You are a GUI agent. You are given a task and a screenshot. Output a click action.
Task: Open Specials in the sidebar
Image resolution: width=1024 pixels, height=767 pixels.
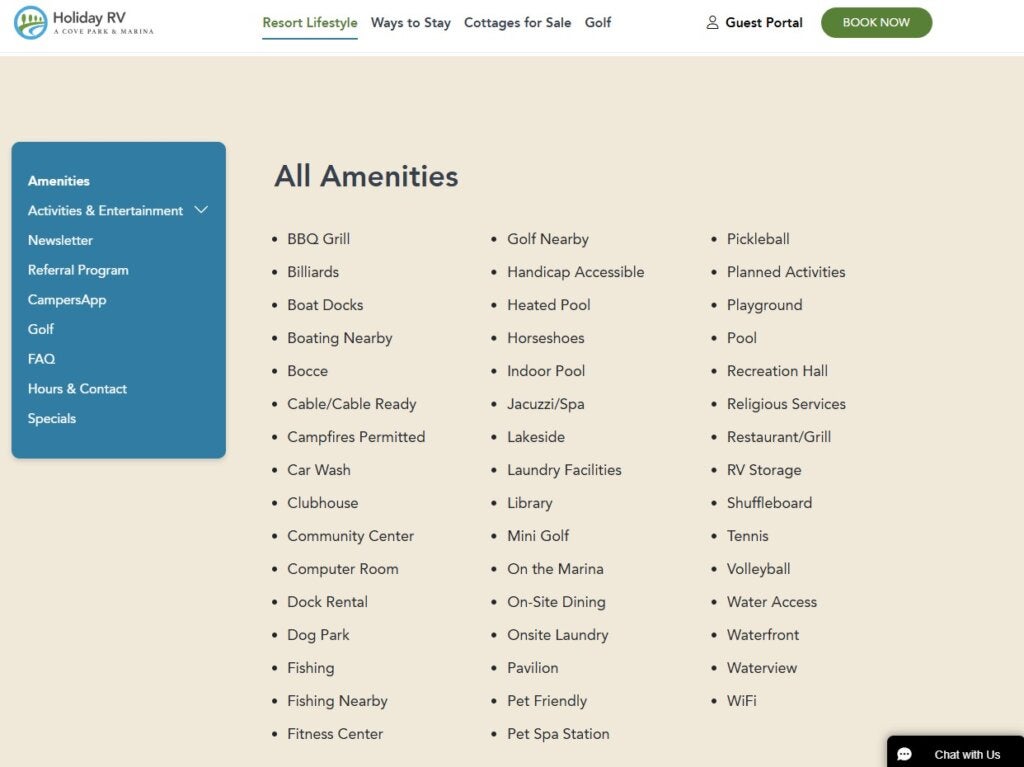(52, 419)
